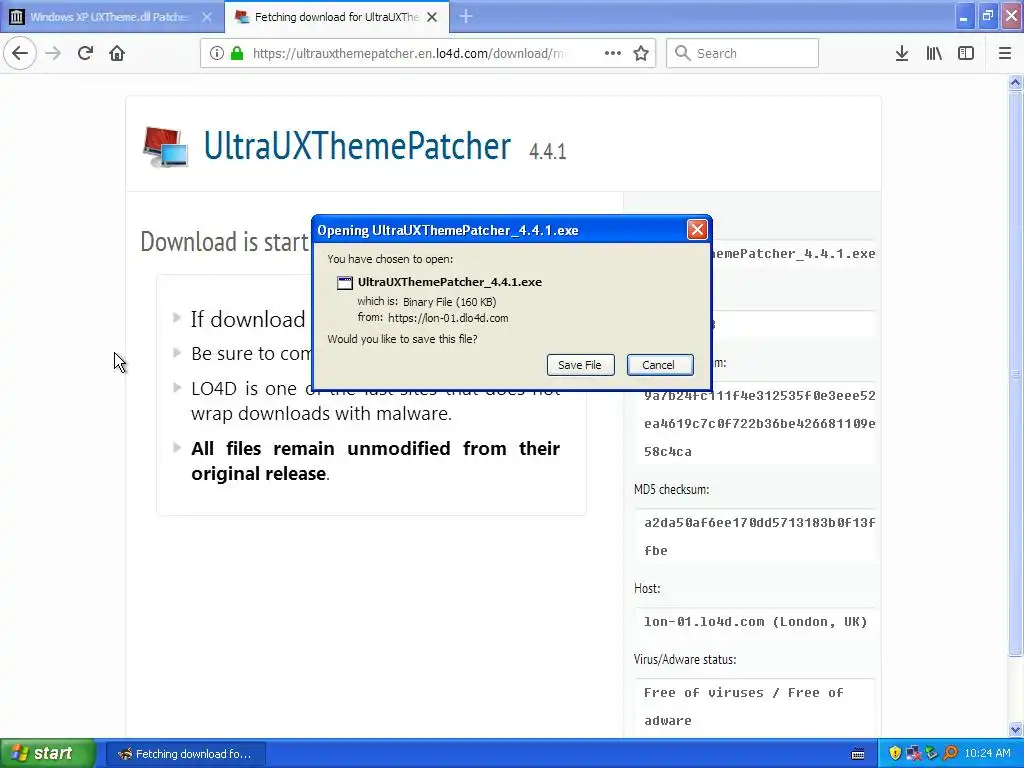The image size is (1024, 768).
Task: Click the vertical scrollbar thumb
Action: pyautogui.click(x=1015, y=372)
